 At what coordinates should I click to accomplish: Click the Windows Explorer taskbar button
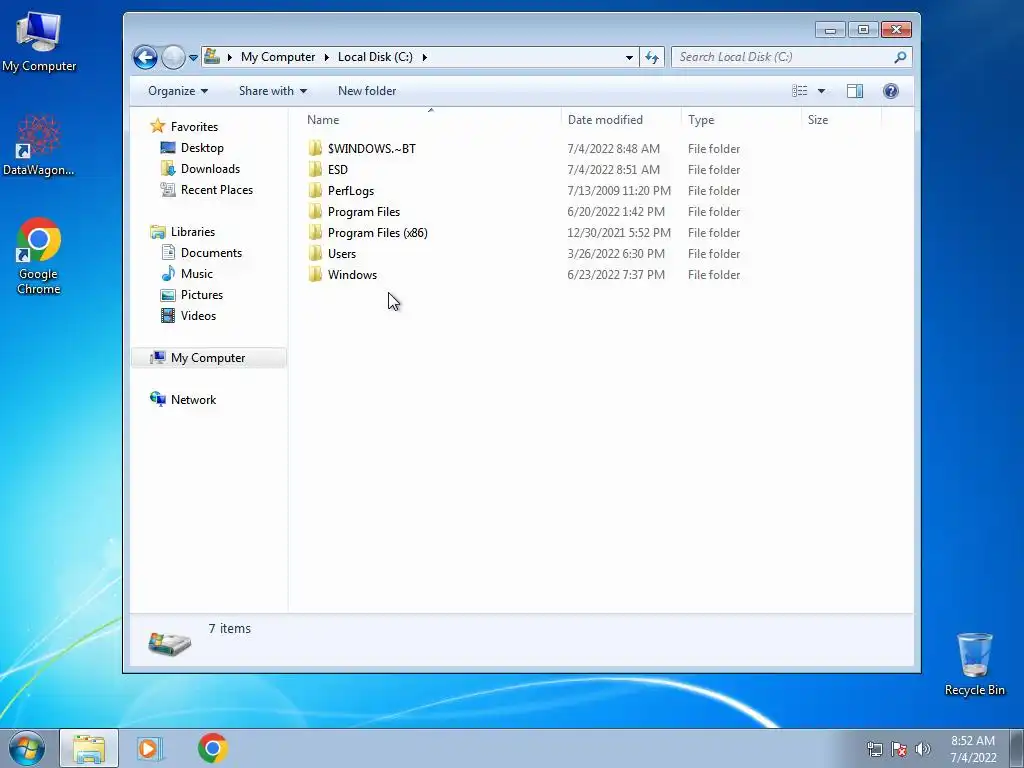[x=89, y=748]
